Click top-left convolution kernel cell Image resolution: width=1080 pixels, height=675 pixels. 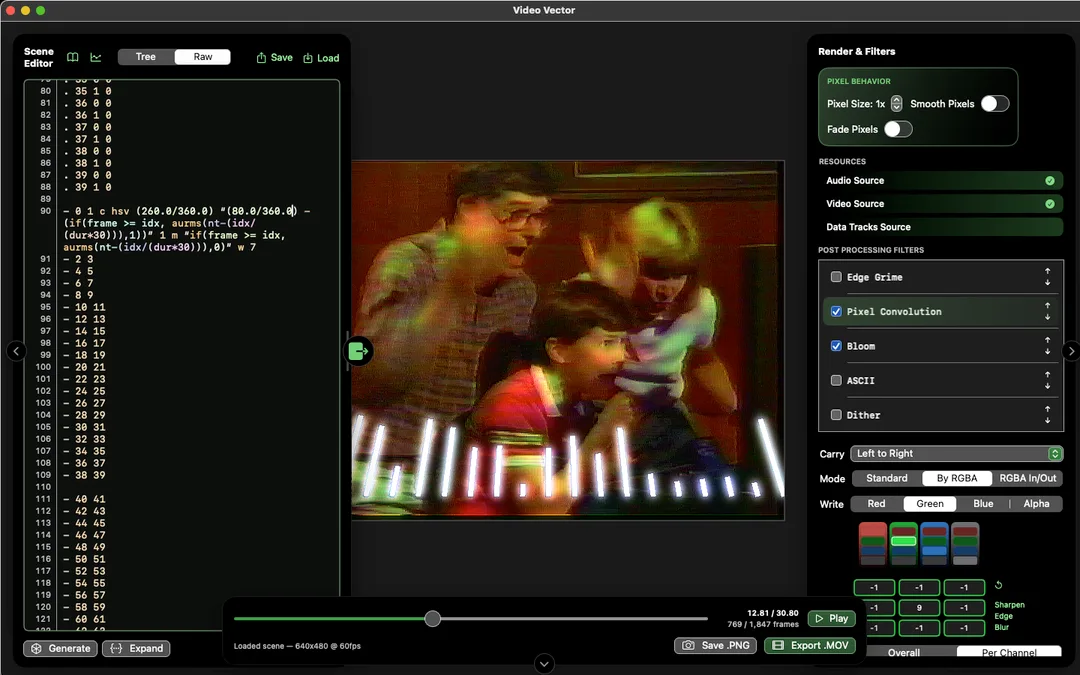click(x=874, y=588)
